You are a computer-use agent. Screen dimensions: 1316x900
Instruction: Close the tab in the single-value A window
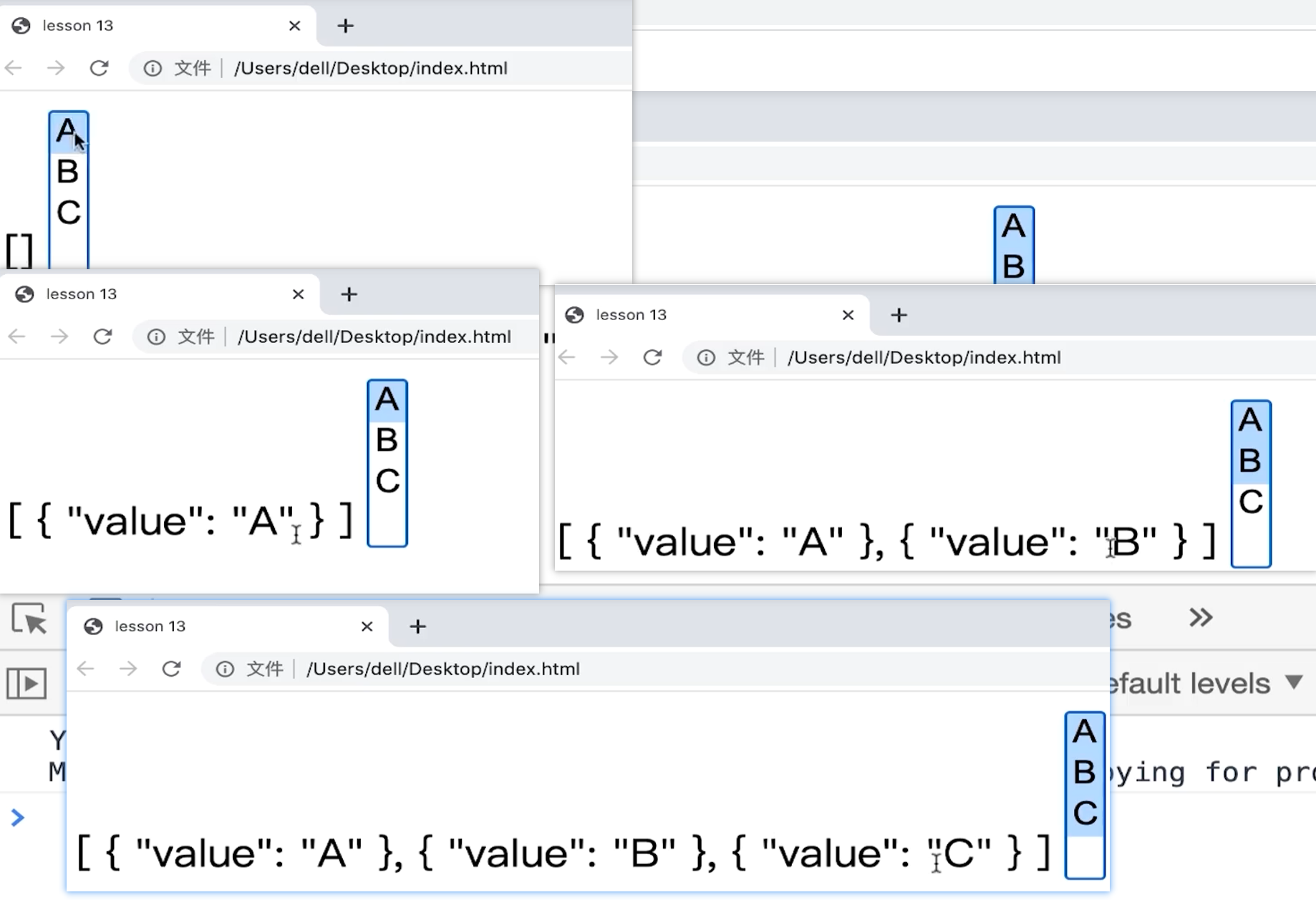click(x=298, y=294)
